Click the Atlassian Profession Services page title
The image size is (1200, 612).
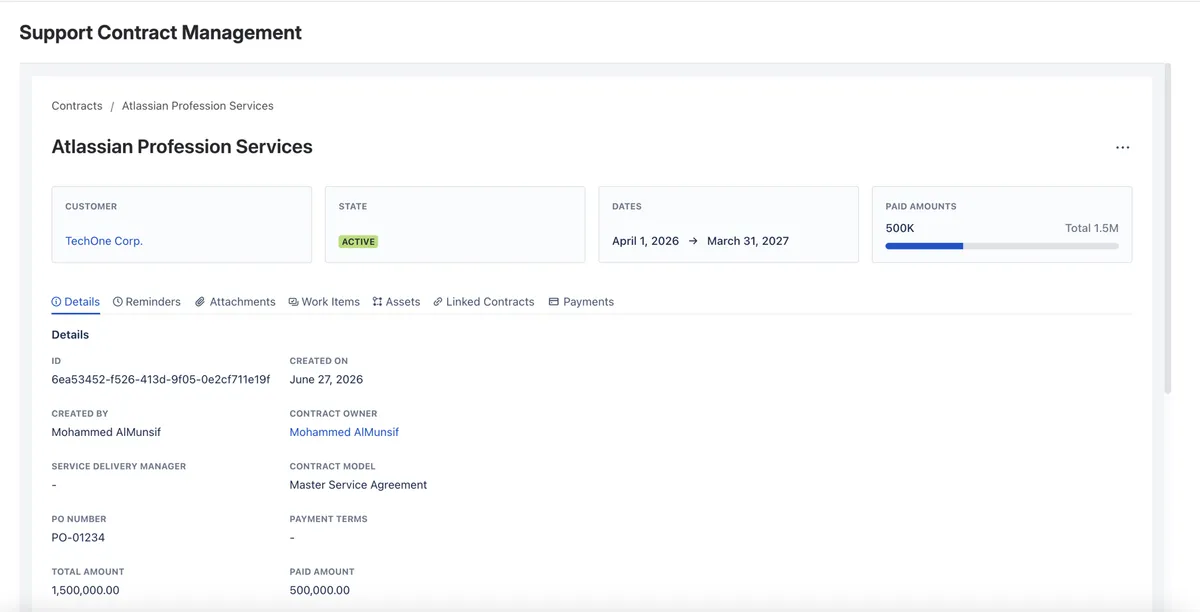182,147
